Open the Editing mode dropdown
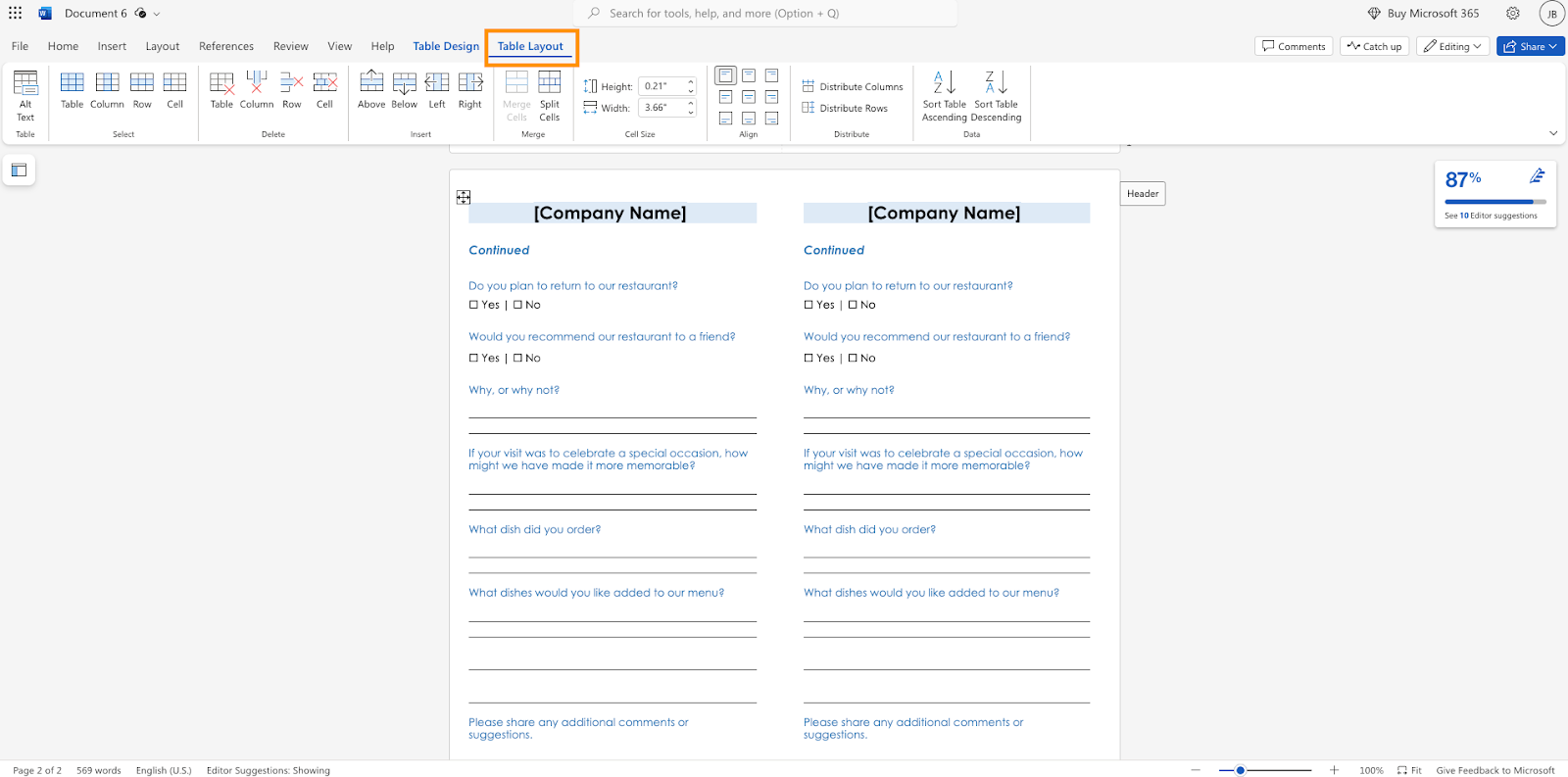The image size is (1568, 777). (x=1452, y=46)
